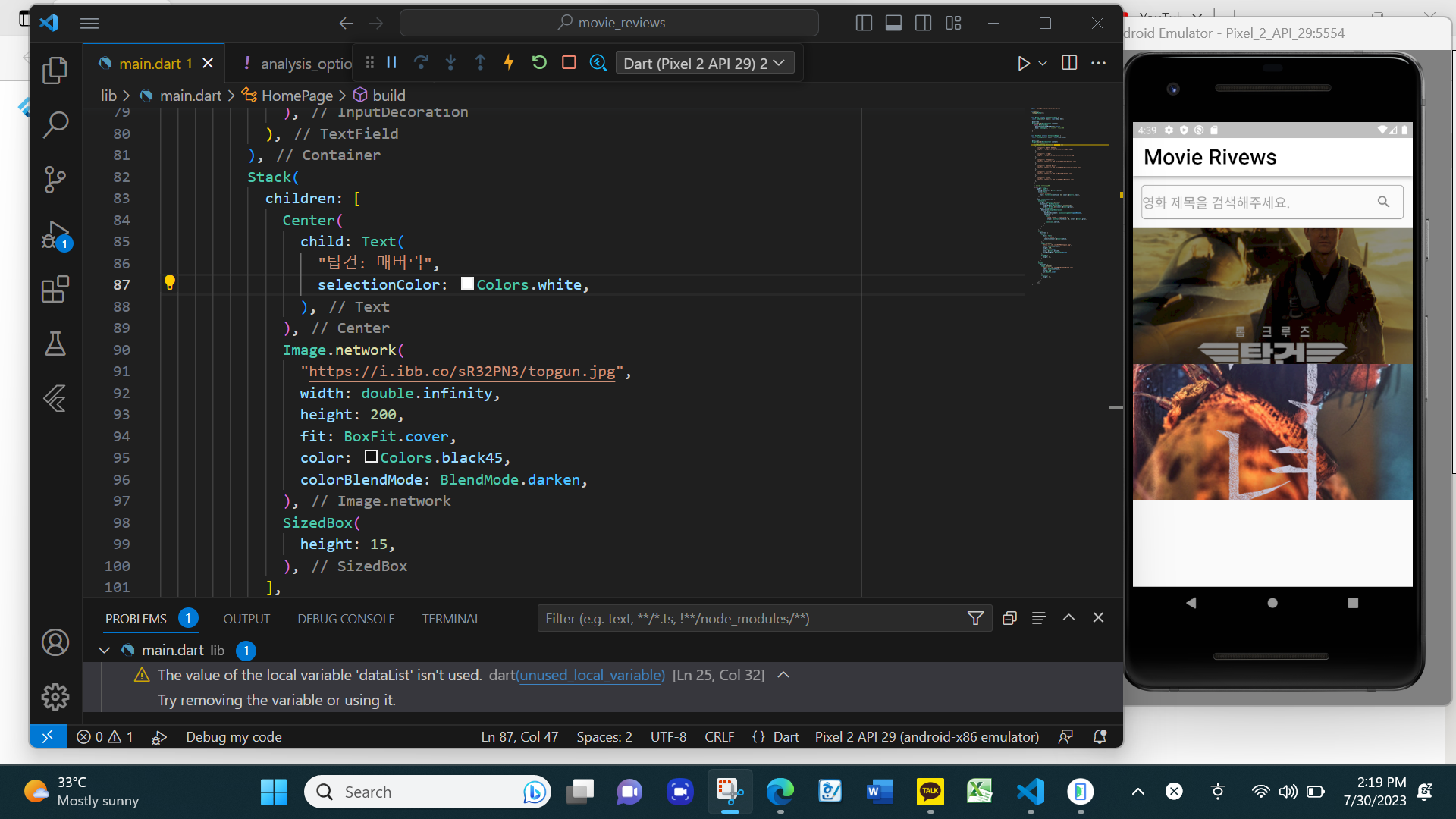Click the movie_reviews command center search box
The image size is (1456, 819).
(609, 23)
